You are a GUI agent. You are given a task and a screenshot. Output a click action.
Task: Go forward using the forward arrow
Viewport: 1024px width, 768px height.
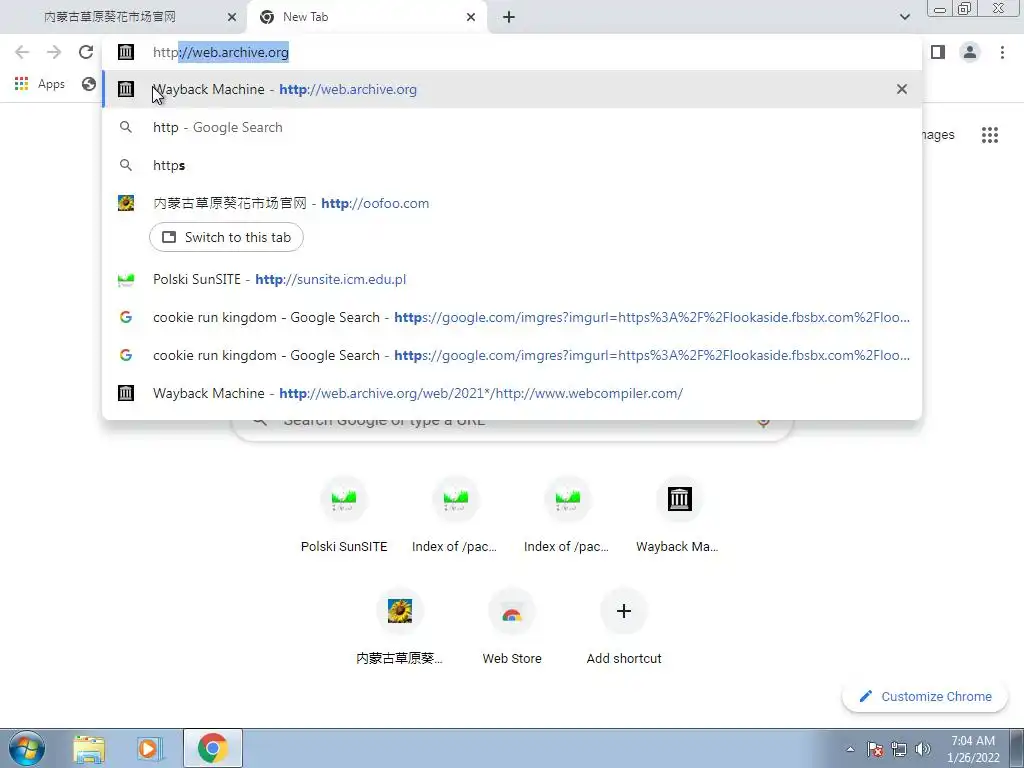(54, 52)
